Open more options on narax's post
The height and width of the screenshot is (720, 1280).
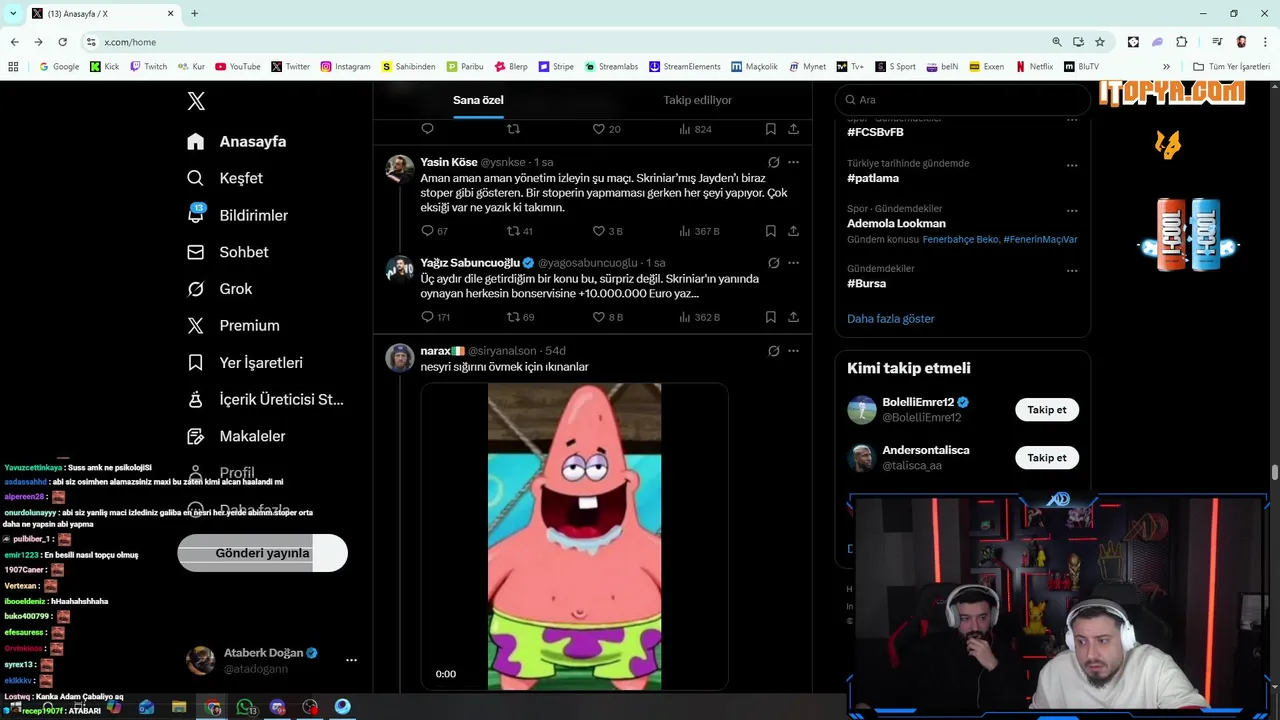793,351
